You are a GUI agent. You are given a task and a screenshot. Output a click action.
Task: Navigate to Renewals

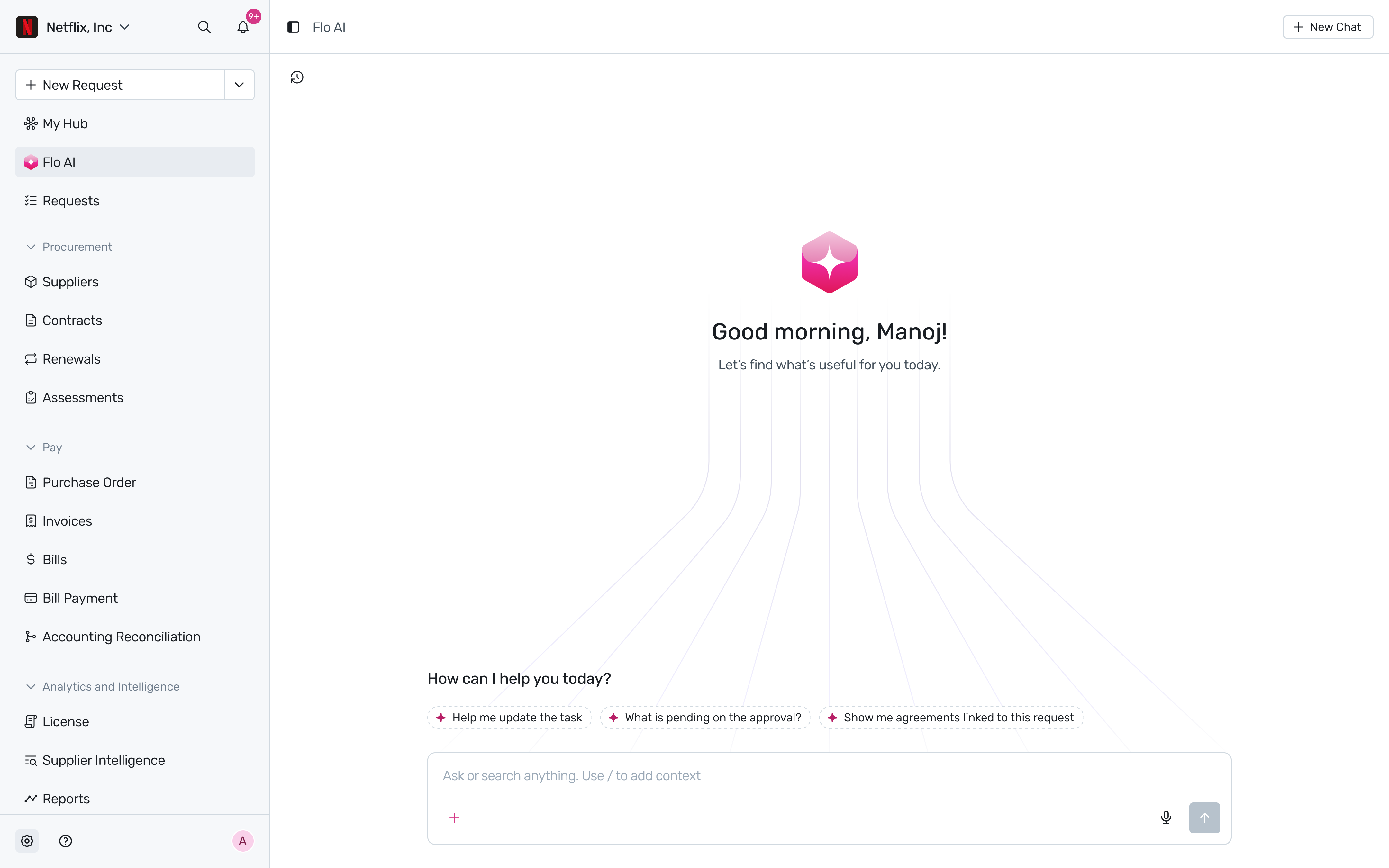point(135,359)
